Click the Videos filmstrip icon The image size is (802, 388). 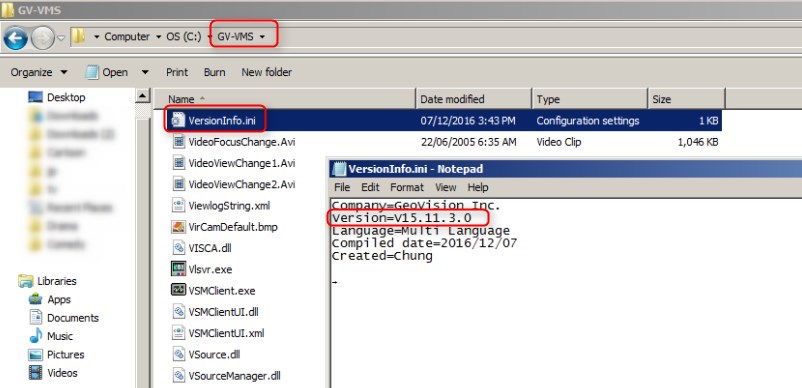(35, 373)
